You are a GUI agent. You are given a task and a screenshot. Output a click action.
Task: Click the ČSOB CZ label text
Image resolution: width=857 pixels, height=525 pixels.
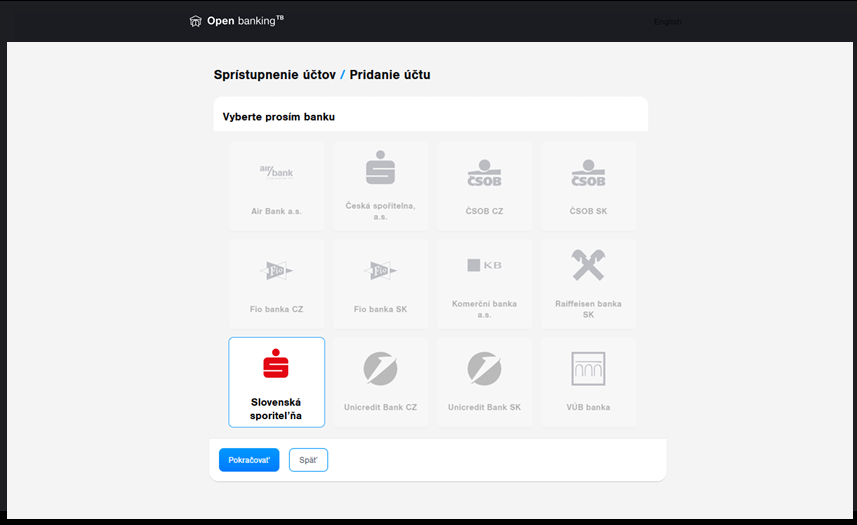point(484,211)
